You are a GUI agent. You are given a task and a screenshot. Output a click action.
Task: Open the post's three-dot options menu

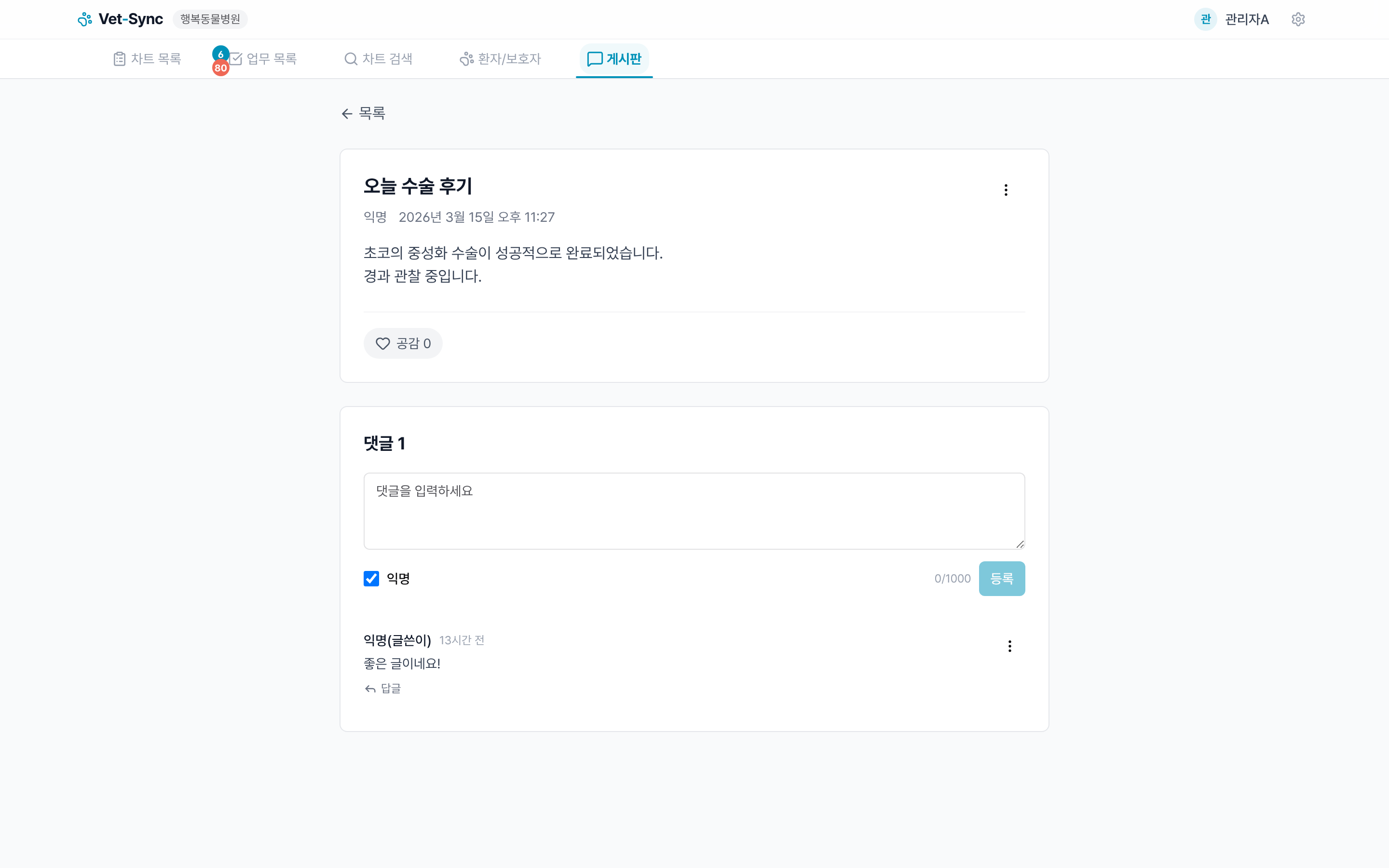1006,190
